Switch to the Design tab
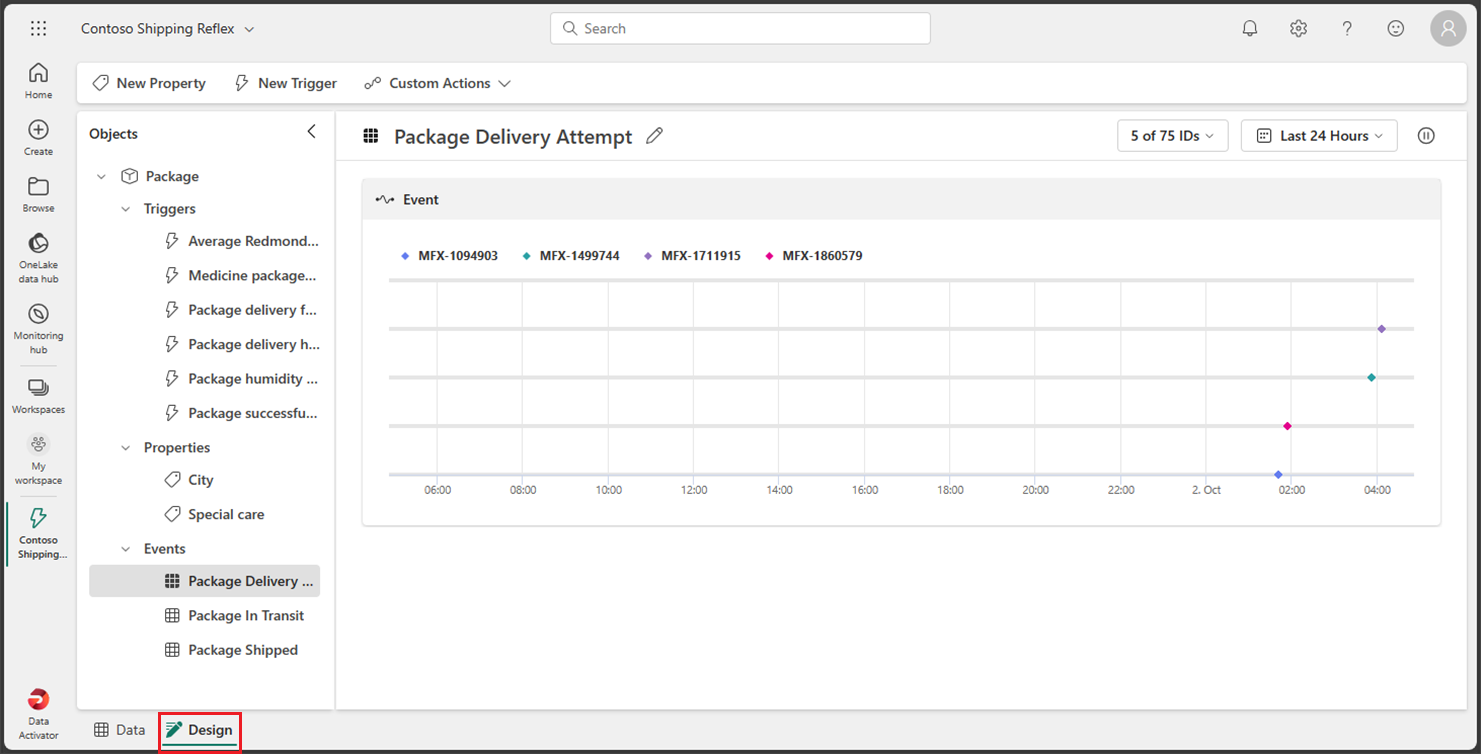Screen dimensions: 1481x754 click(x=200, y=730)
